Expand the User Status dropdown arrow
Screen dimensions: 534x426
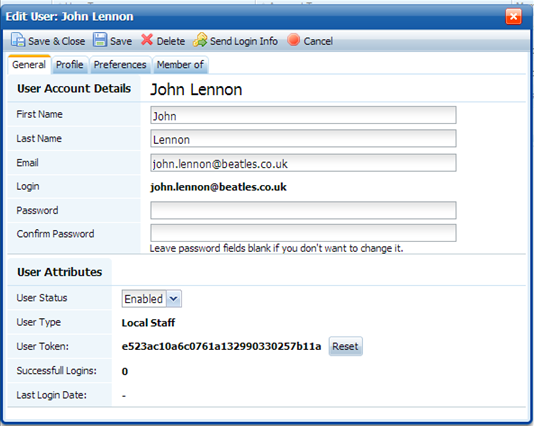point(174,299)
